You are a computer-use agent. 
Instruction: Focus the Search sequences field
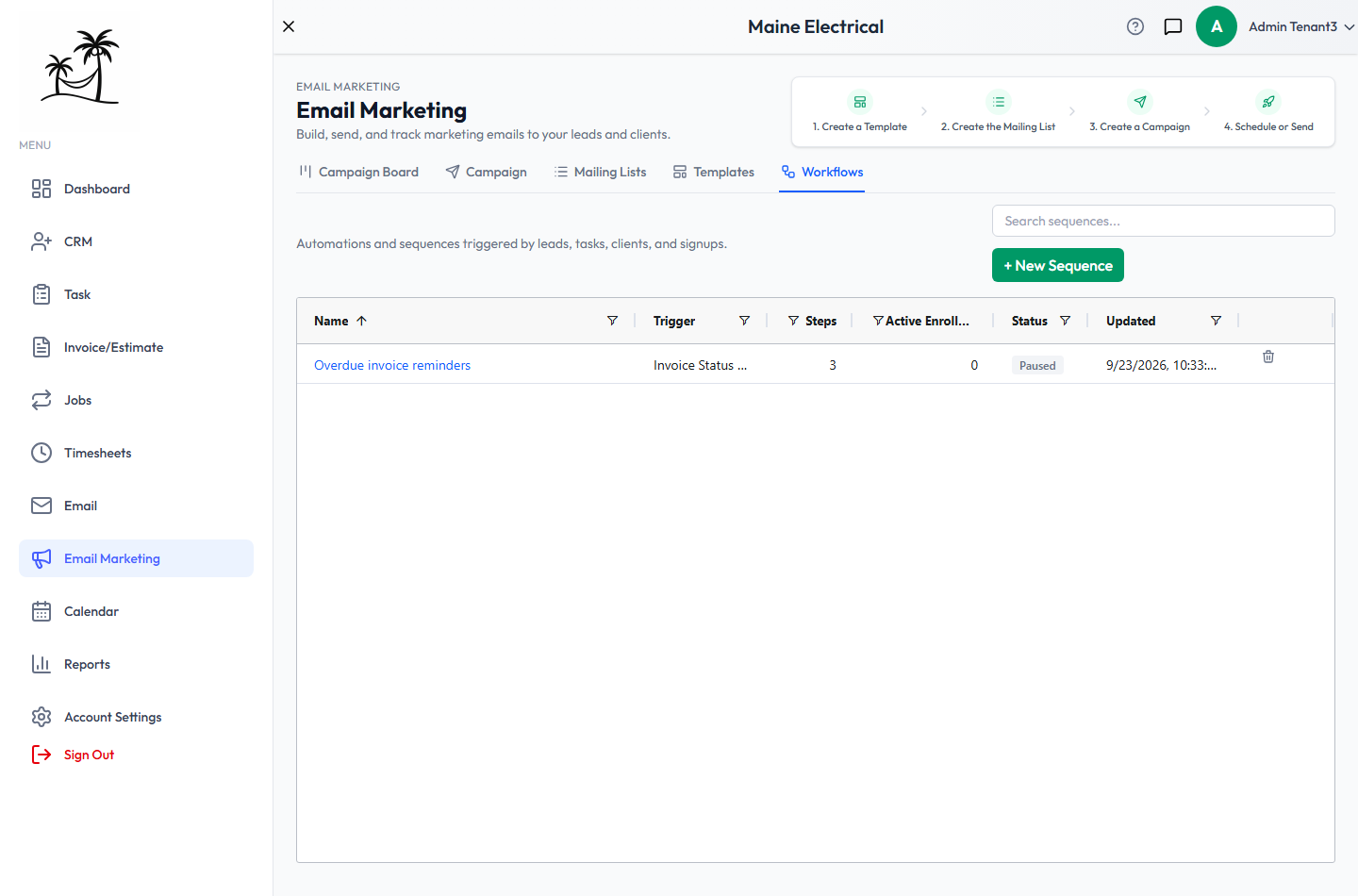(1164, 221)
